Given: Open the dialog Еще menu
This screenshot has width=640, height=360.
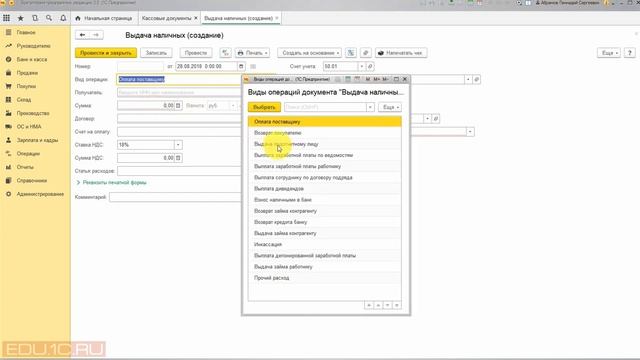Looking at the screenshot, I should [390, 107].
